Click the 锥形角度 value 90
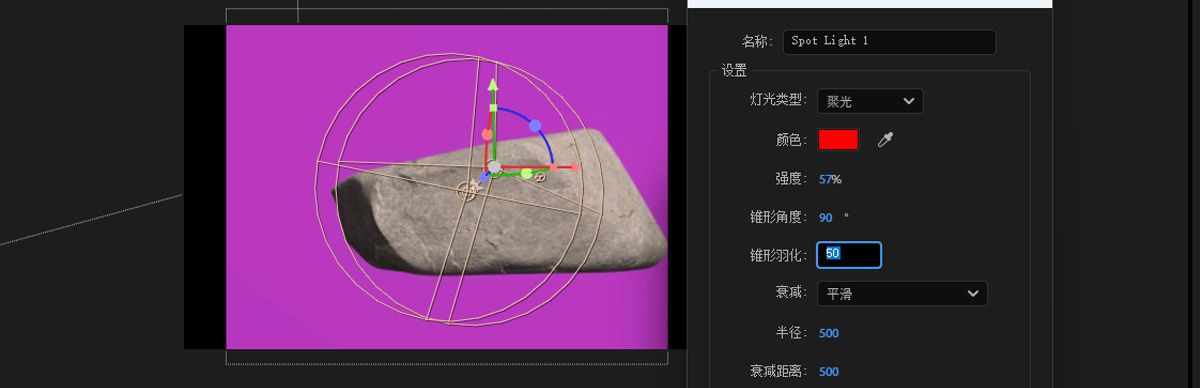This screenshot has width=1200, height=388. (x=826, y=217)
